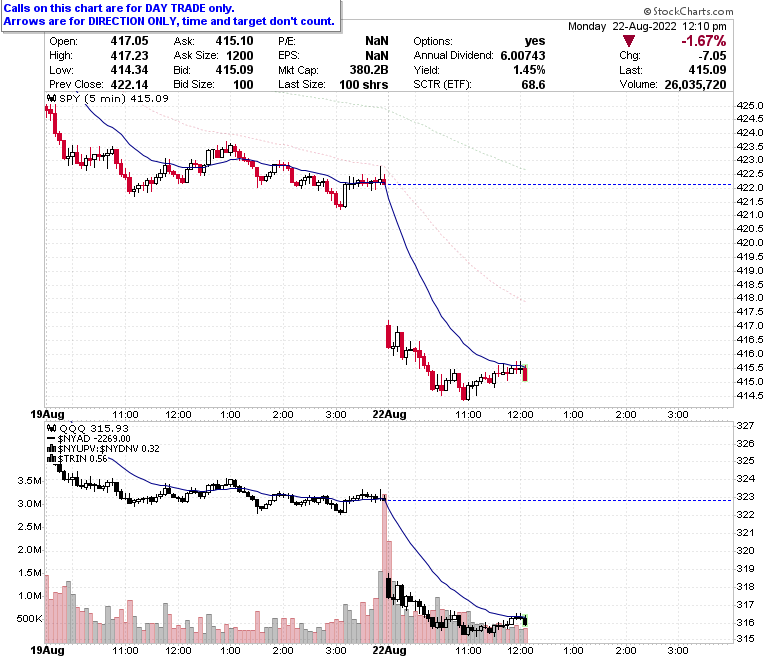This screenshot has width=780, height=659.
Task: Click the StockCharts.com copyright label
Action: coord(688,11)
